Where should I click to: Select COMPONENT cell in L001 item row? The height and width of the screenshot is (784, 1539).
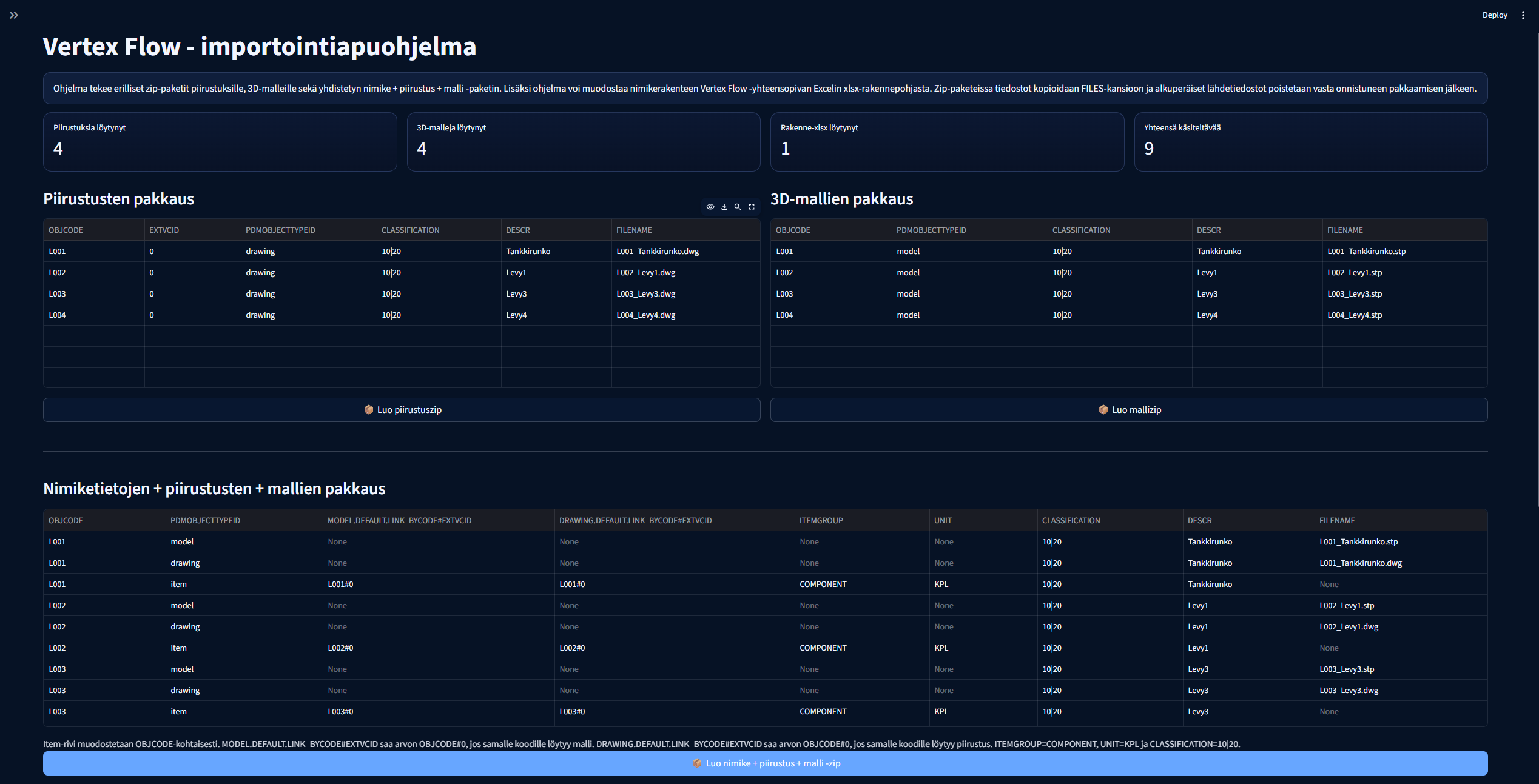823,585
